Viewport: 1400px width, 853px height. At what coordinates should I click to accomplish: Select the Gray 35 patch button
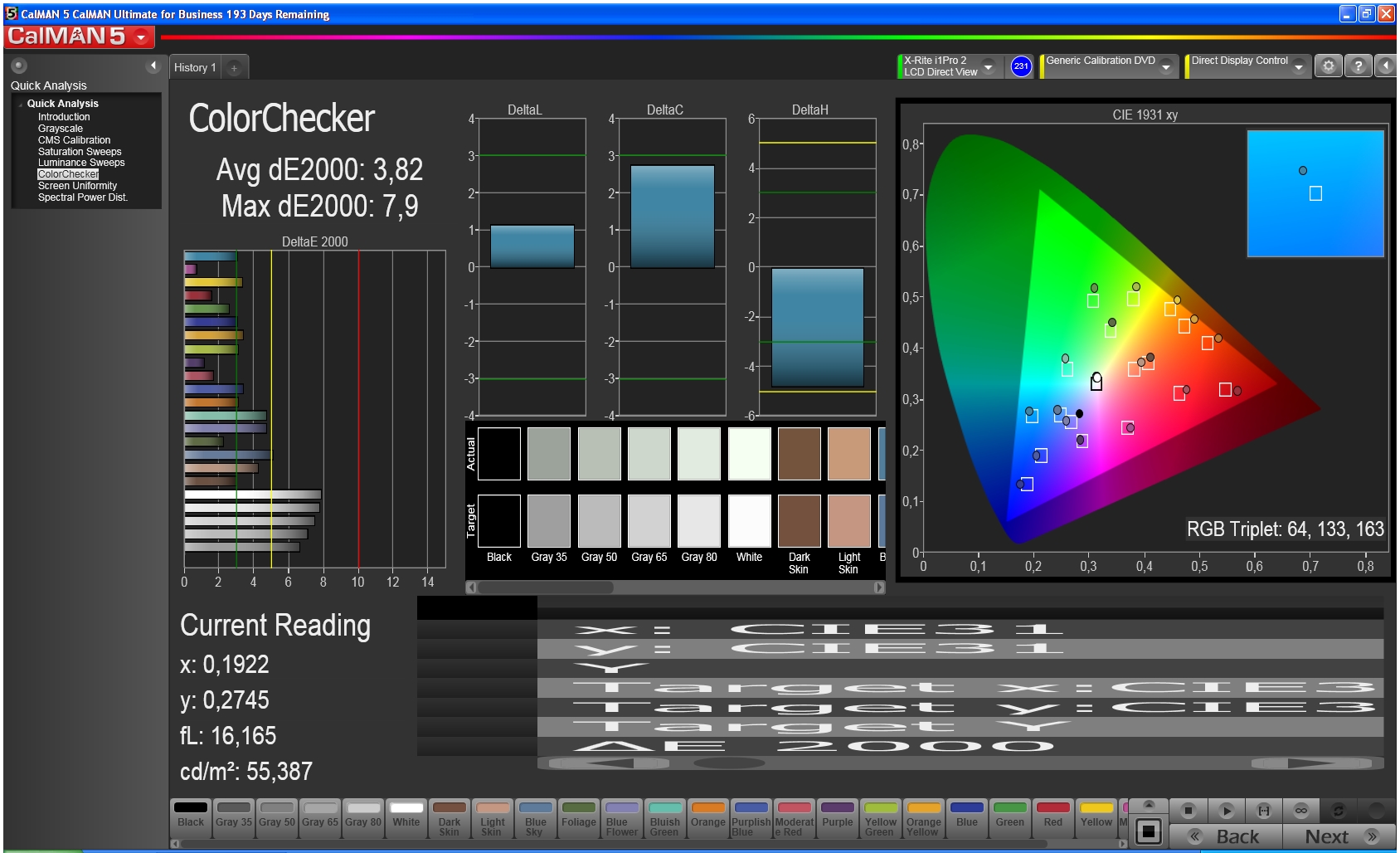pyautogui.click(x=234, y=818)
